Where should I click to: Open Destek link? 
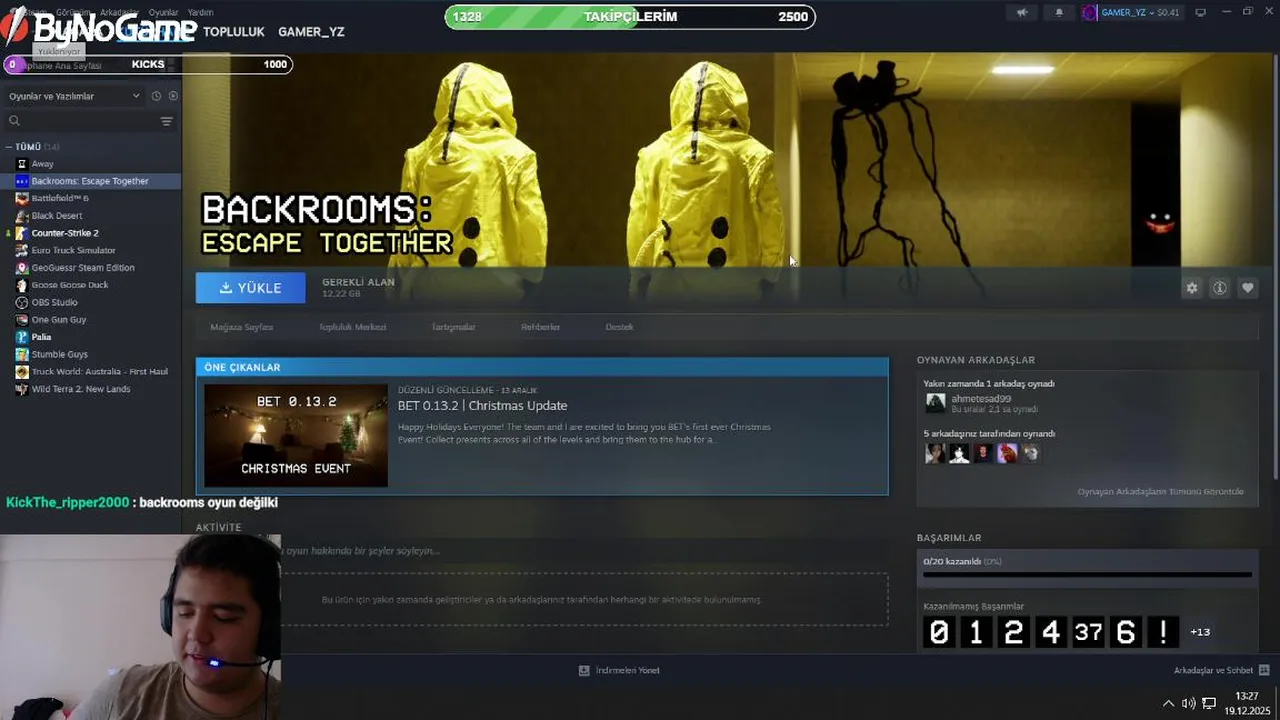coord(619,327)
